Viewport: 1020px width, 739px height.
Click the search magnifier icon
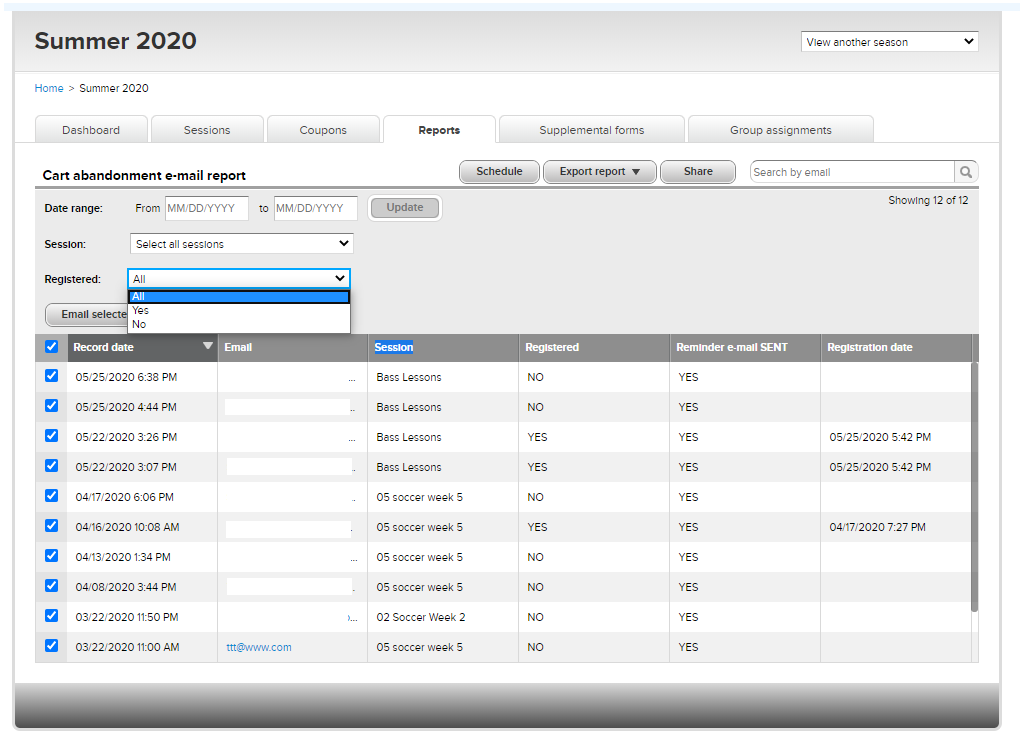pyautogui.click(x=966, y=172)
